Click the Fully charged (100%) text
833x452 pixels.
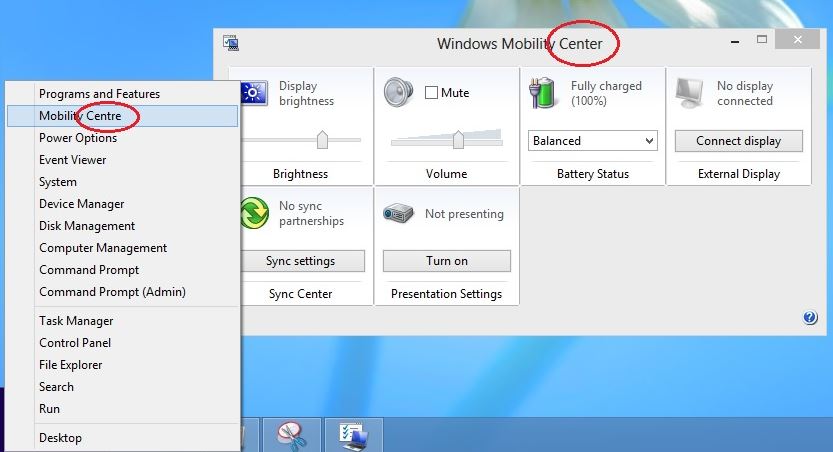[606, 93]
